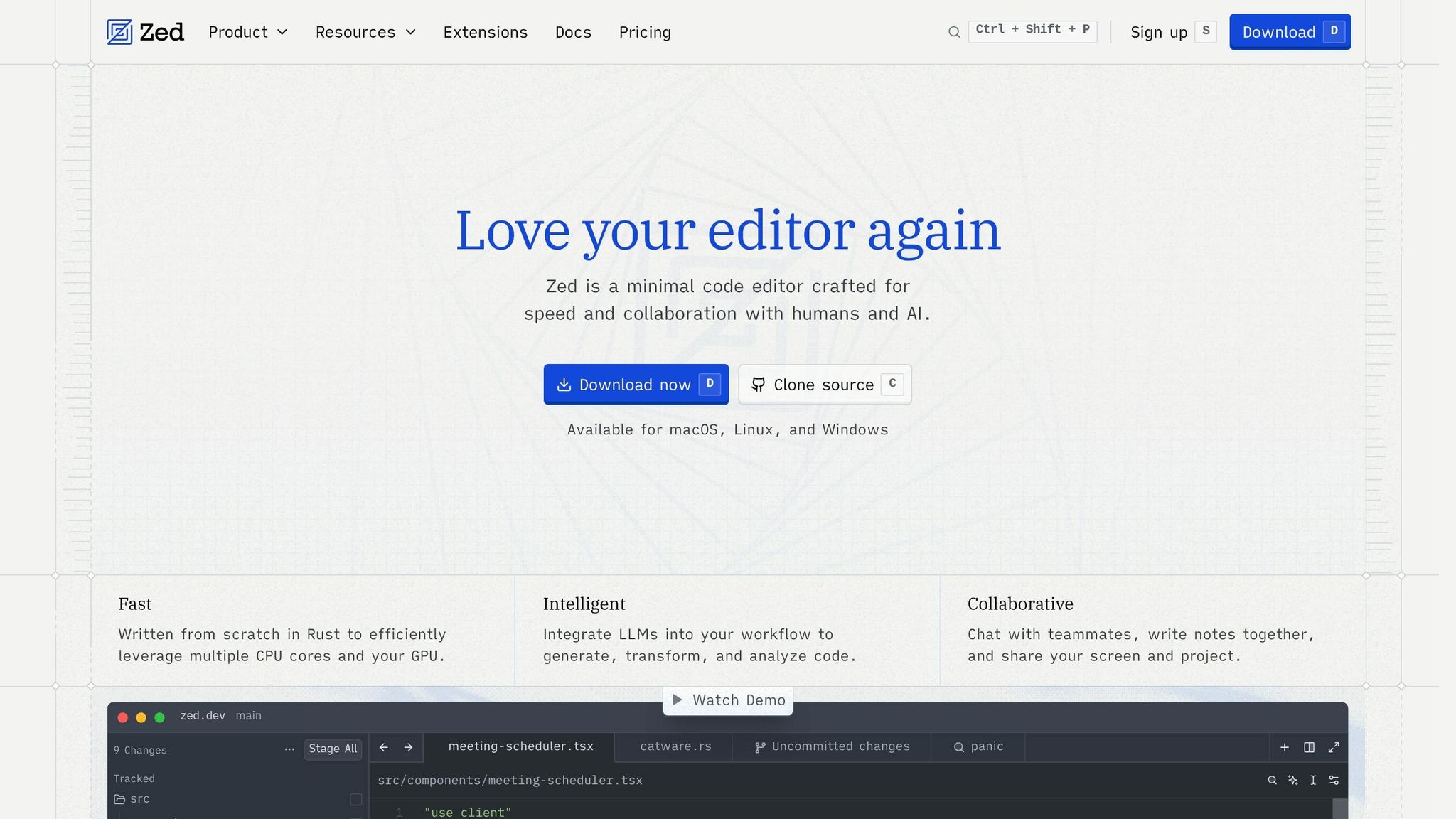Click the Ctrl + Shift + P command field
Screen dimensions: 1456x819
tap(1032, 31)
